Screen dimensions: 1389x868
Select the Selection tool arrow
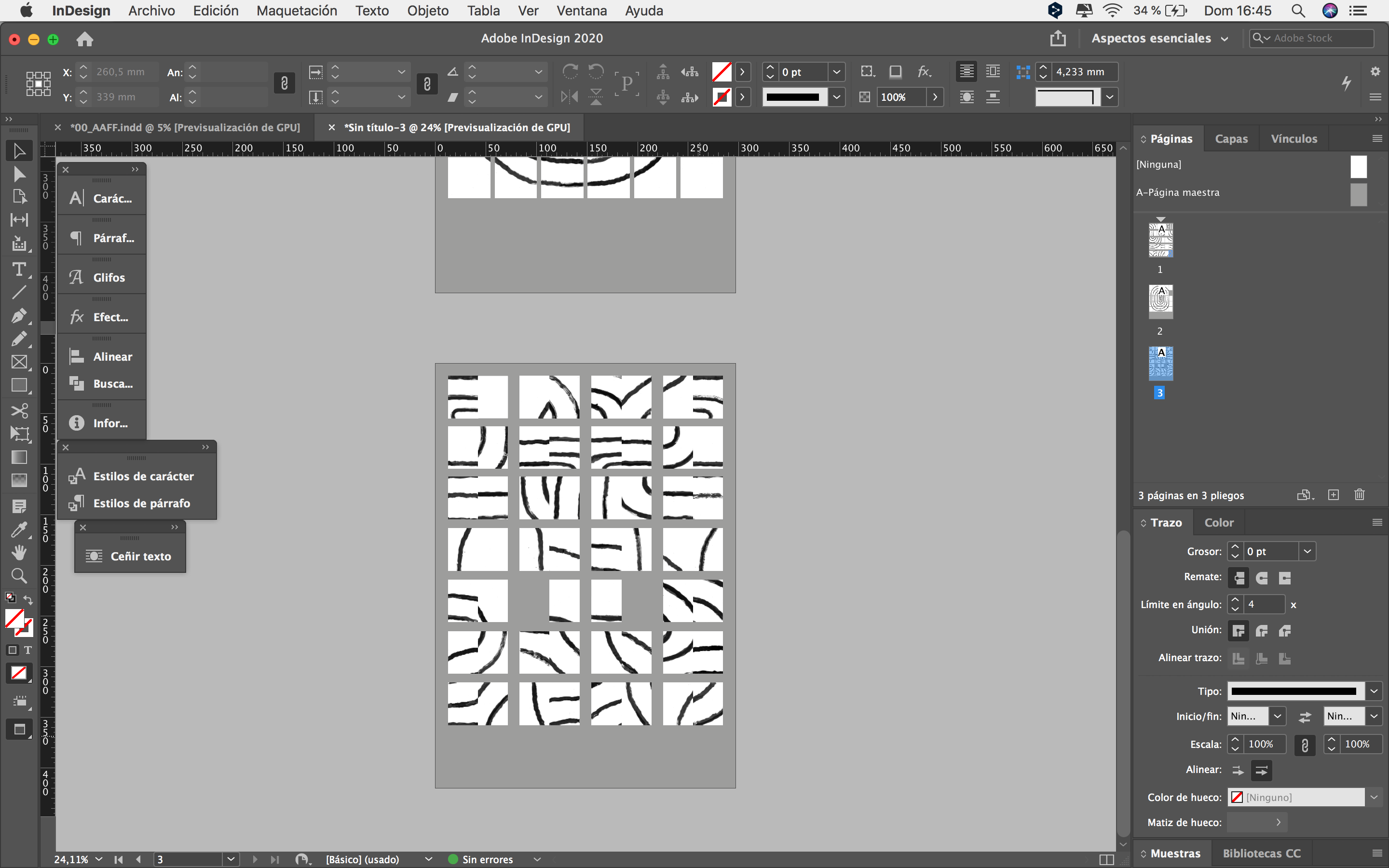coord(19,151)
